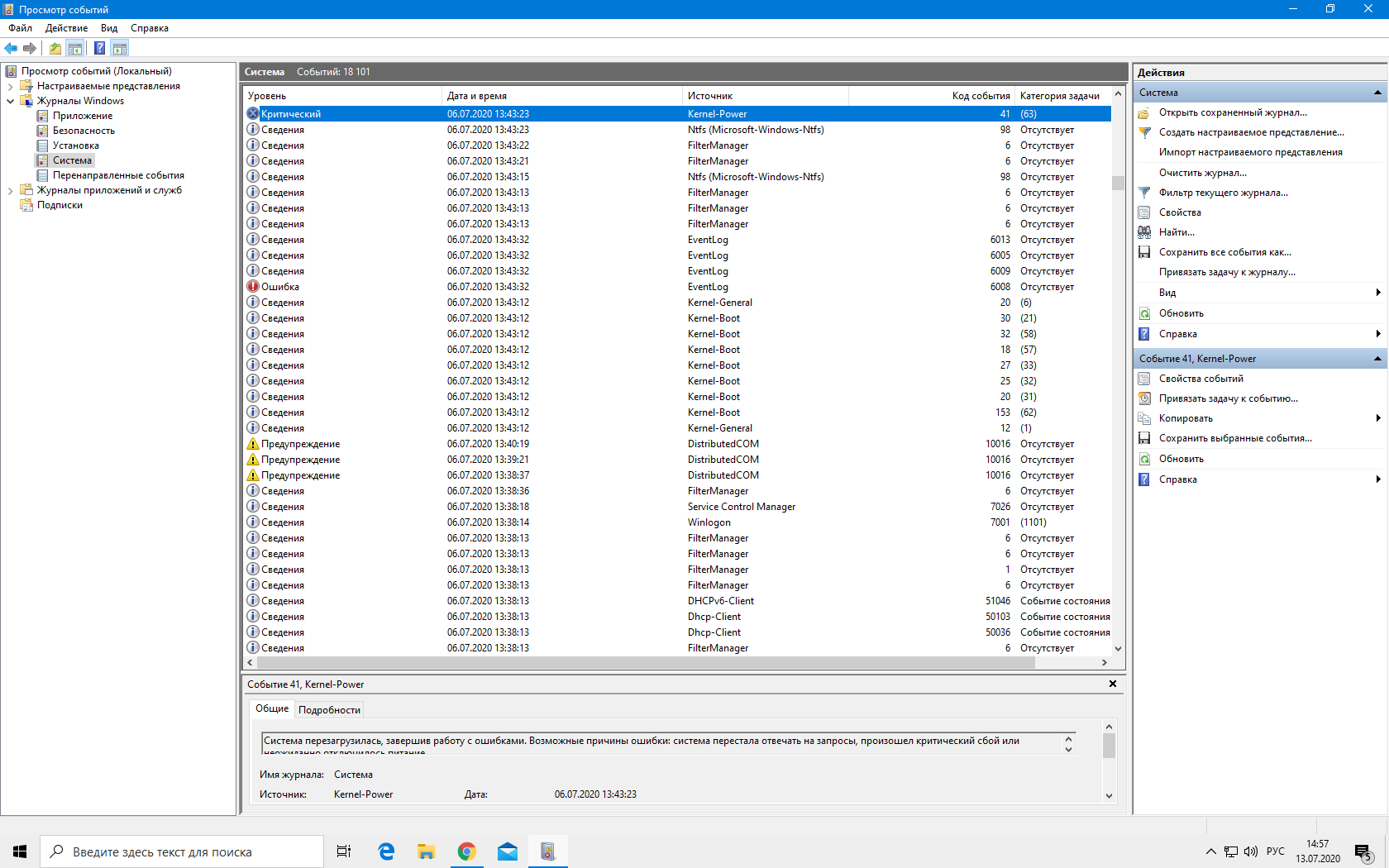Switch to the Общие tab
Image resolution: width=1389 pixels, height=868 pixels.
(272, 708)
